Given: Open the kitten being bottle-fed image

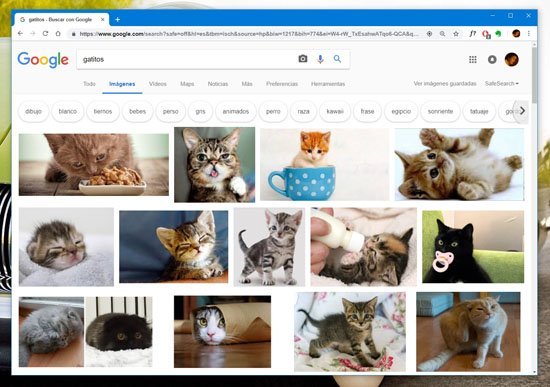Looking at the screenshot, I should point(364,247).
